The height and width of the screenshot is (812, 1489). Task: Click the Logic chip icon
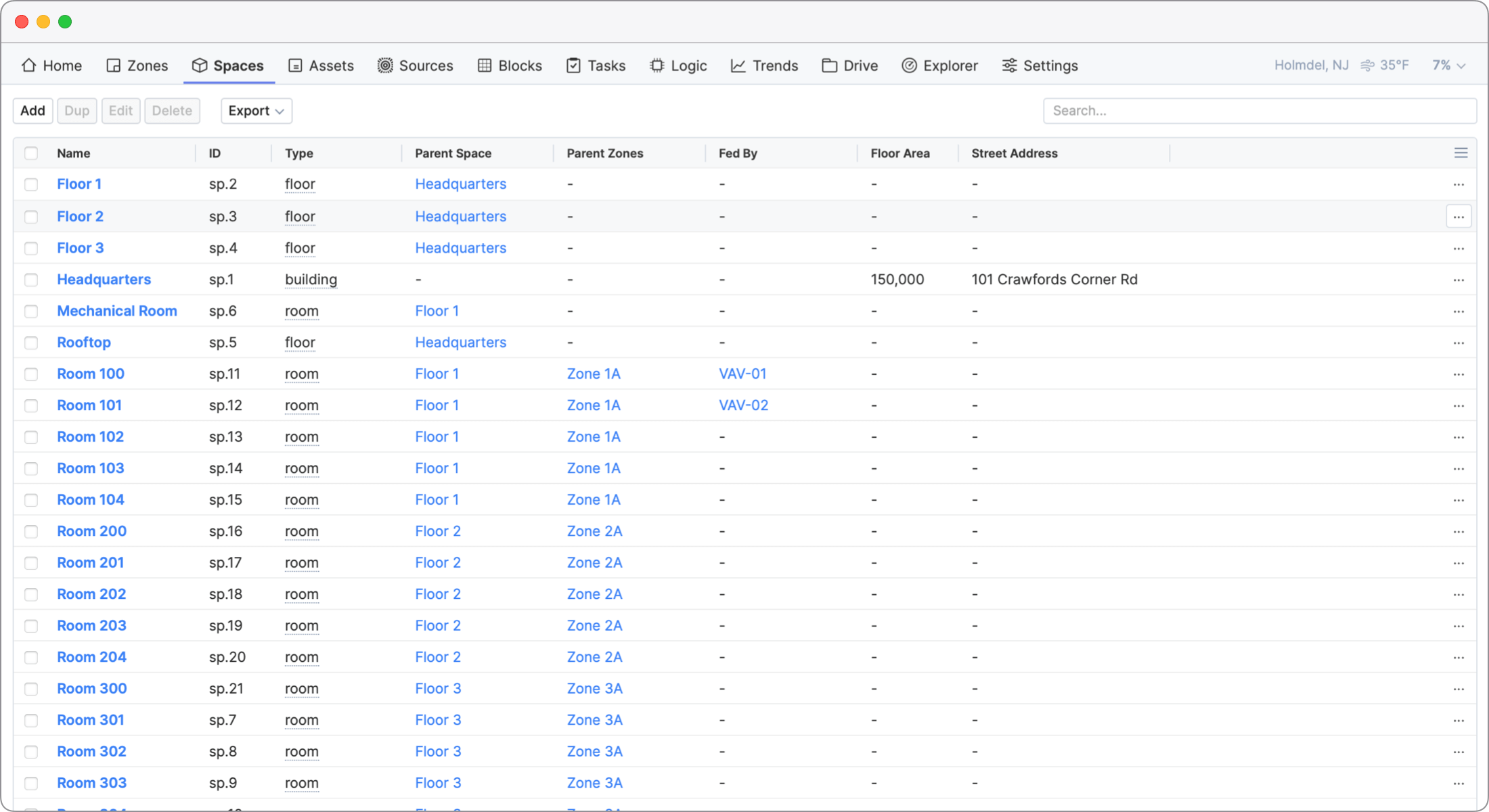(657, 66)
